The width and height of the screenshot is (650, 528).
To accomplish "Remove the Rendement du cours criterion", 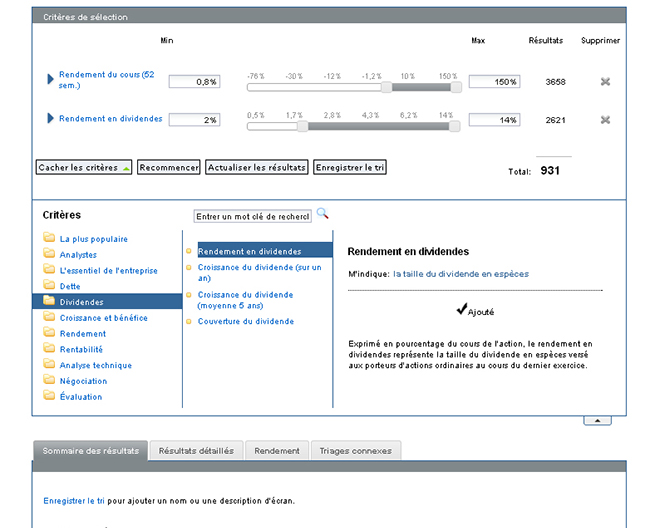I will pyautogui.click(x=605, y=82).
